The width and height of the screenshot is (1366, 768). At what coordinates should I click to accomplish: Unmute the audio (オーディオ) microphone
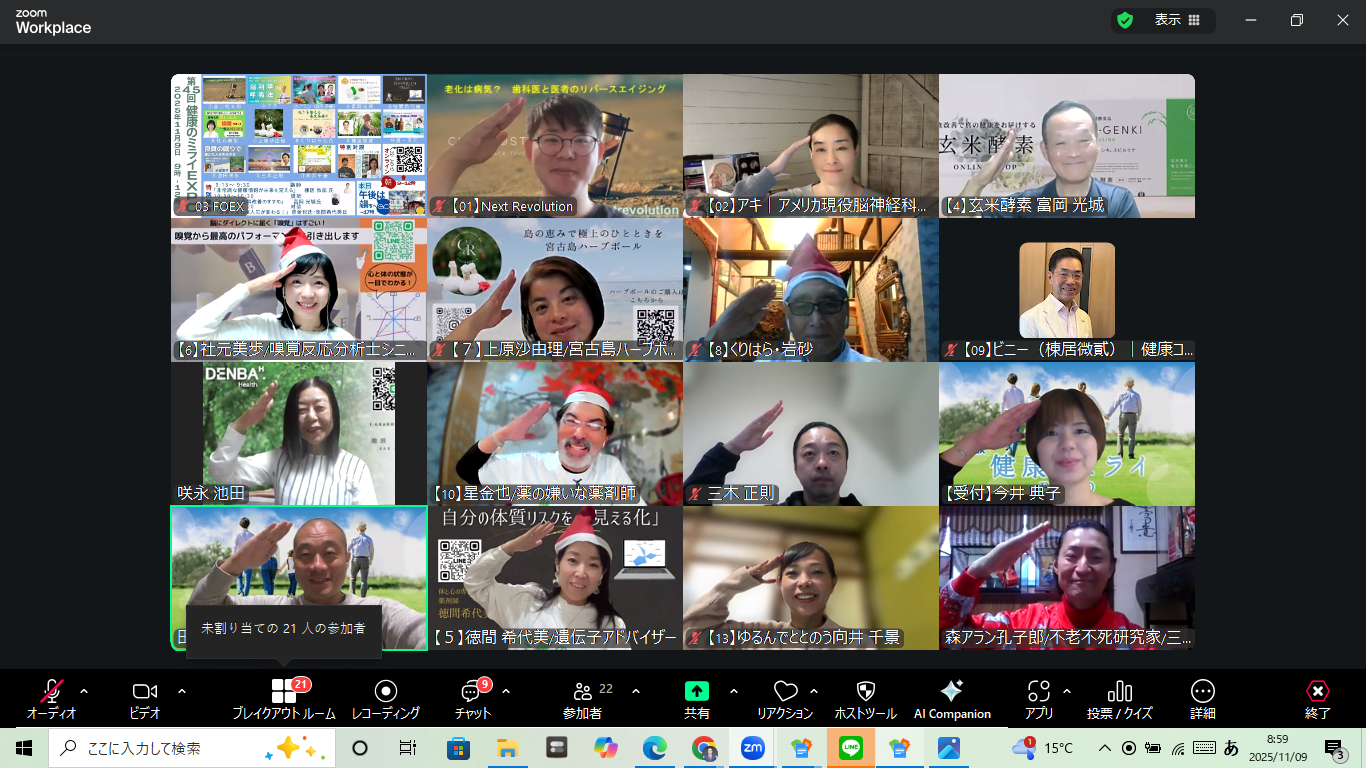[x=51, y=692]
